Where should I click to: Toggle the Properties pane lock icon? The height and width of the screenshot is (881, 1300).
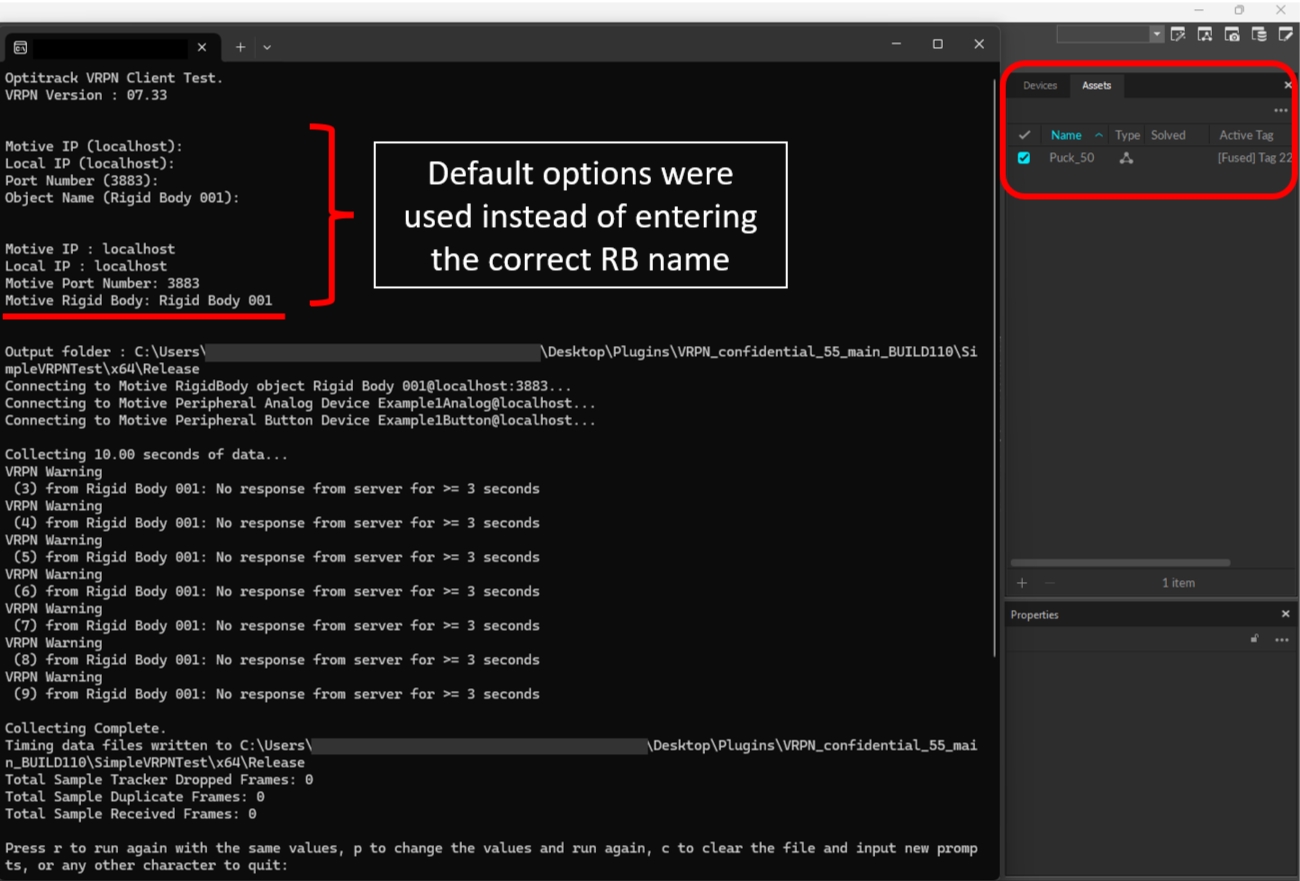(x=1254, y=639)
